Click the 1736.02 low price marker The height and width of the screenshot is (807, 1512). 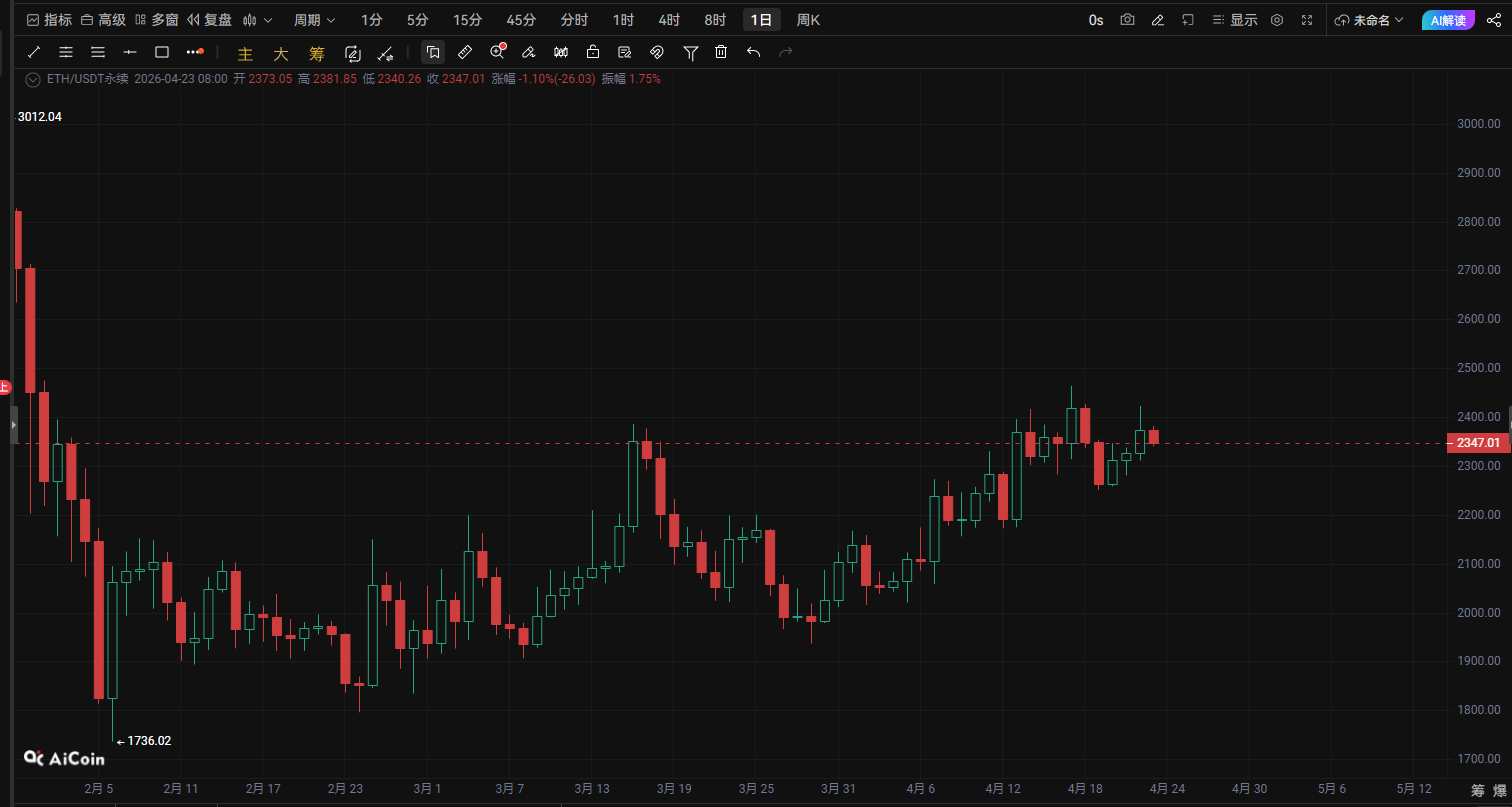pyautogui.click(x=149, y=741)
